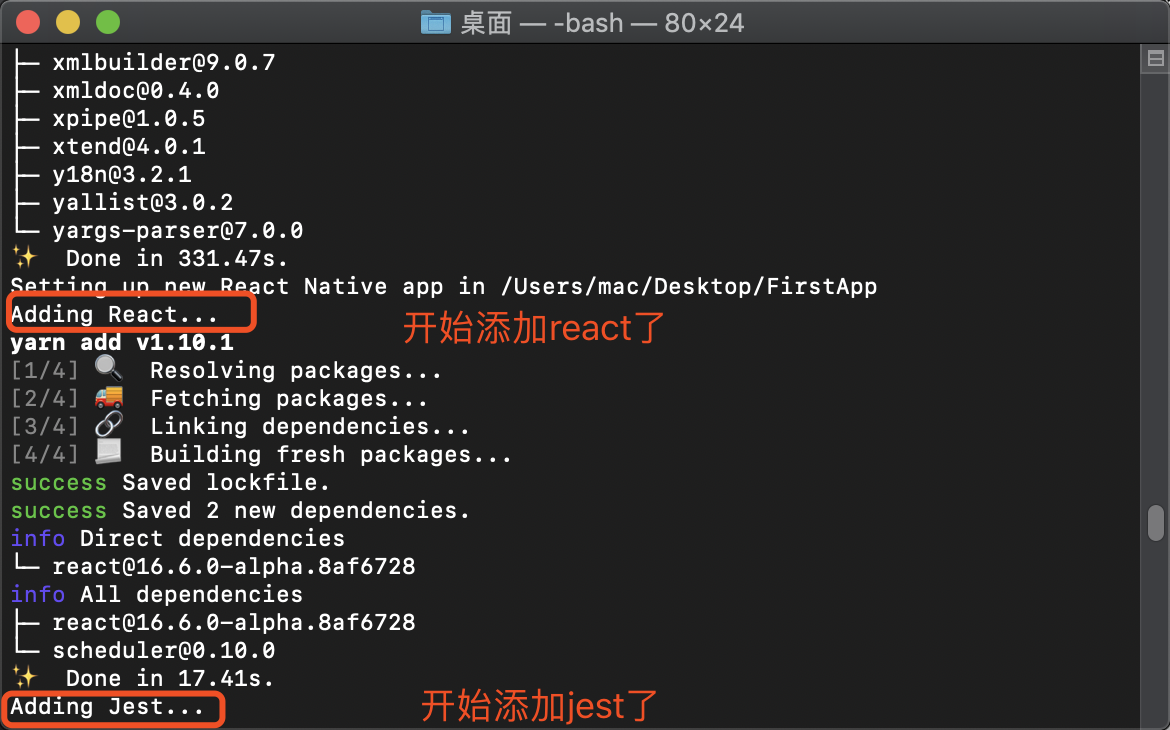Click the xmldoc@0.4.0 line
Image resolution: width=1170 pixels, height=730 pixels.
click(136, 91)
